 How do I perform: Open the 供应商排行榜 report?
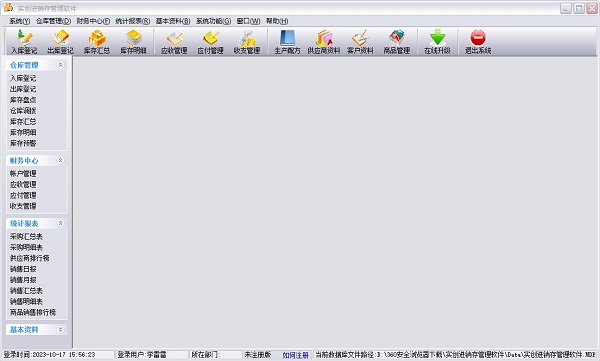tap(29, 258)
